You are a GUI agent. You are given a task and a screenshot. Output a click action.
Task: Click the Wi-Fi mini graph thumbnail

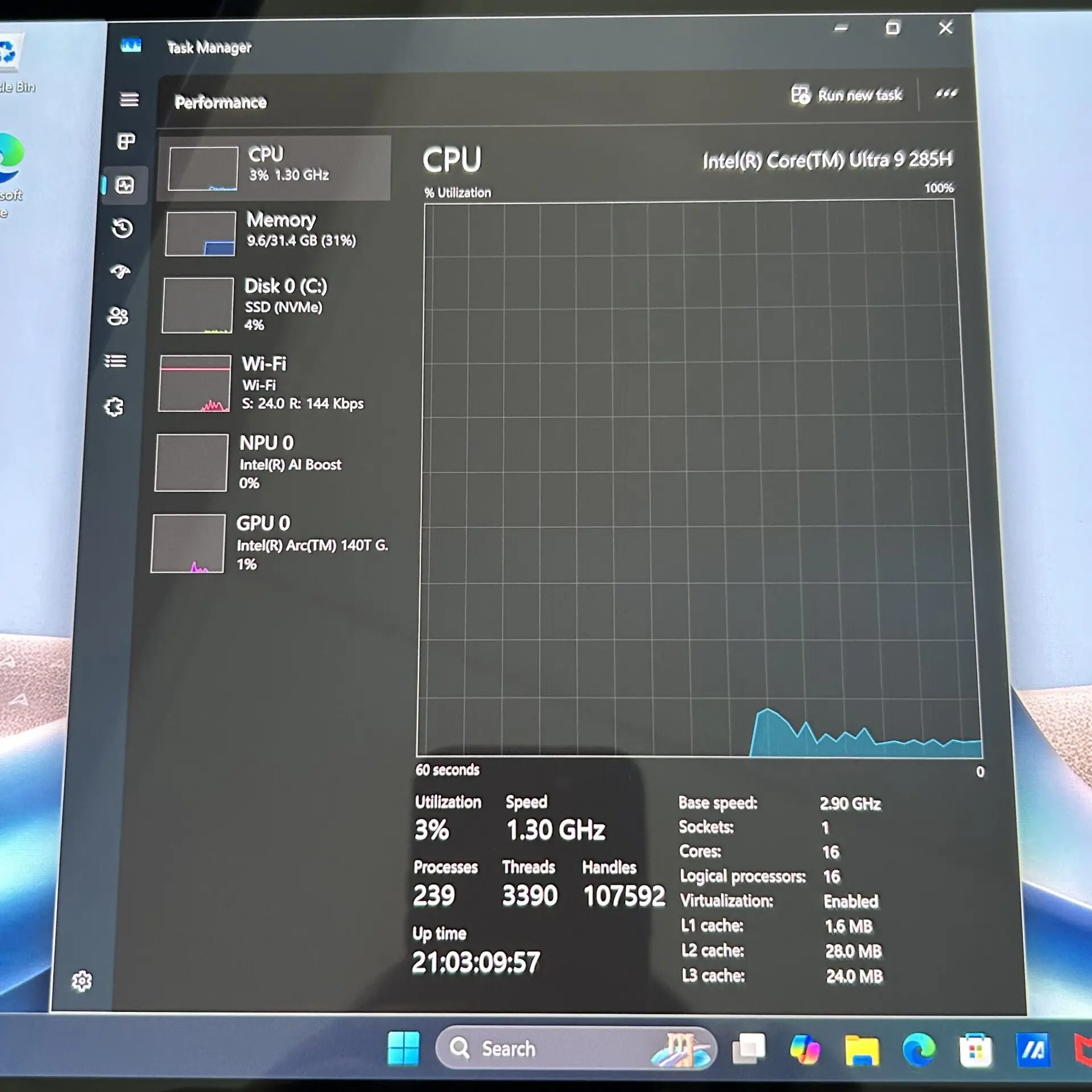pyautogui.click(x=195, y=383)
